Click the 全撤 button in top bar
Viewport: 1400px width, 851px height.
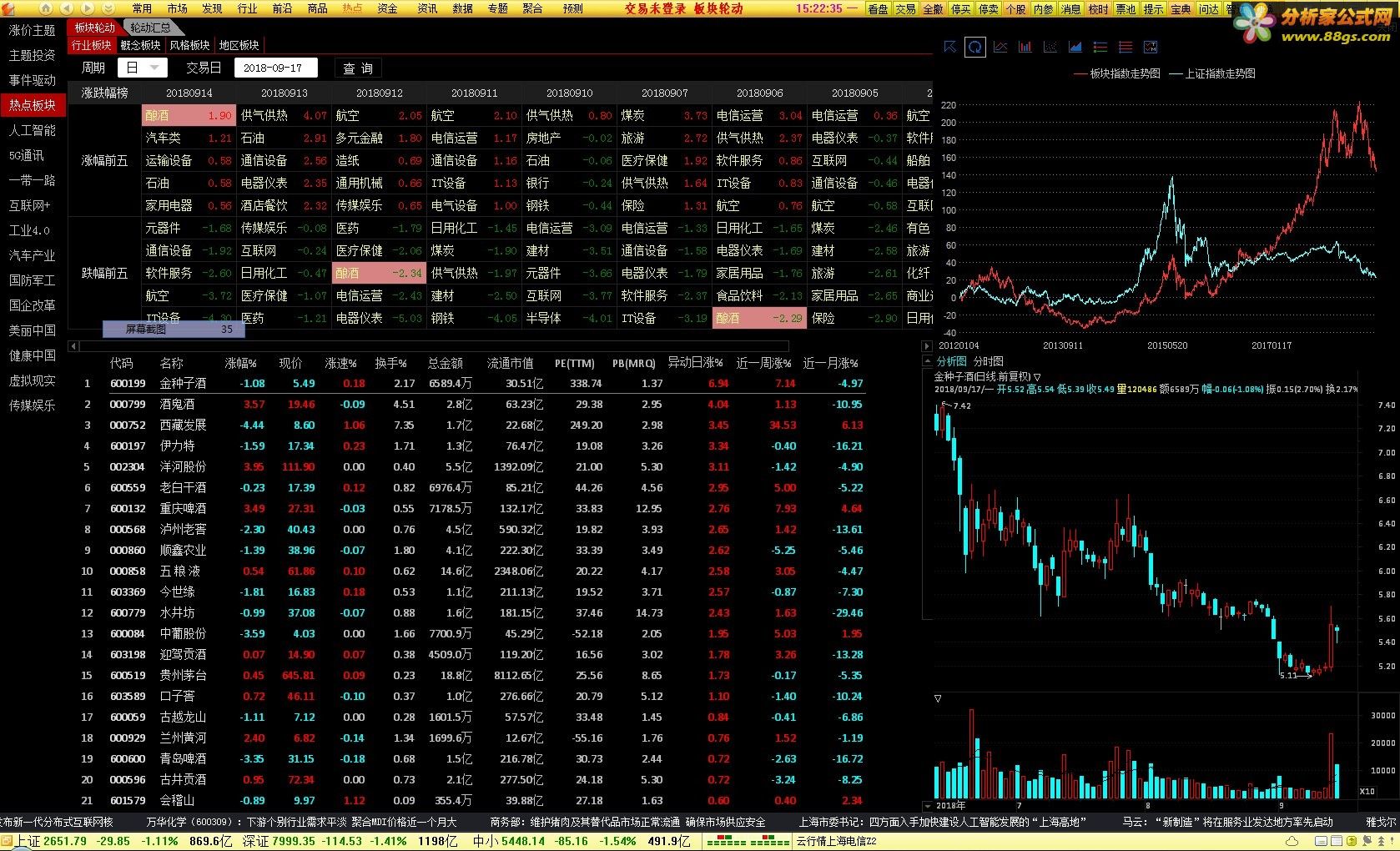click(933, 9)
